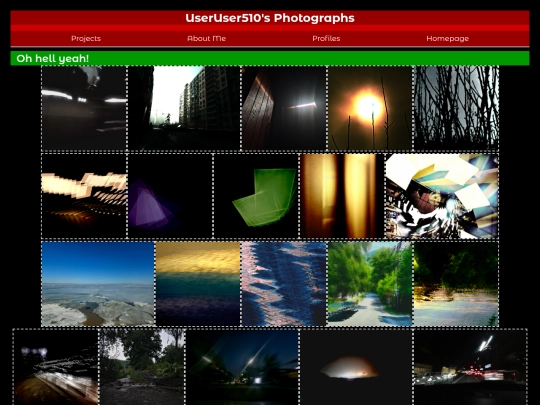Click the green Oh hell yeah! banner

270,58
